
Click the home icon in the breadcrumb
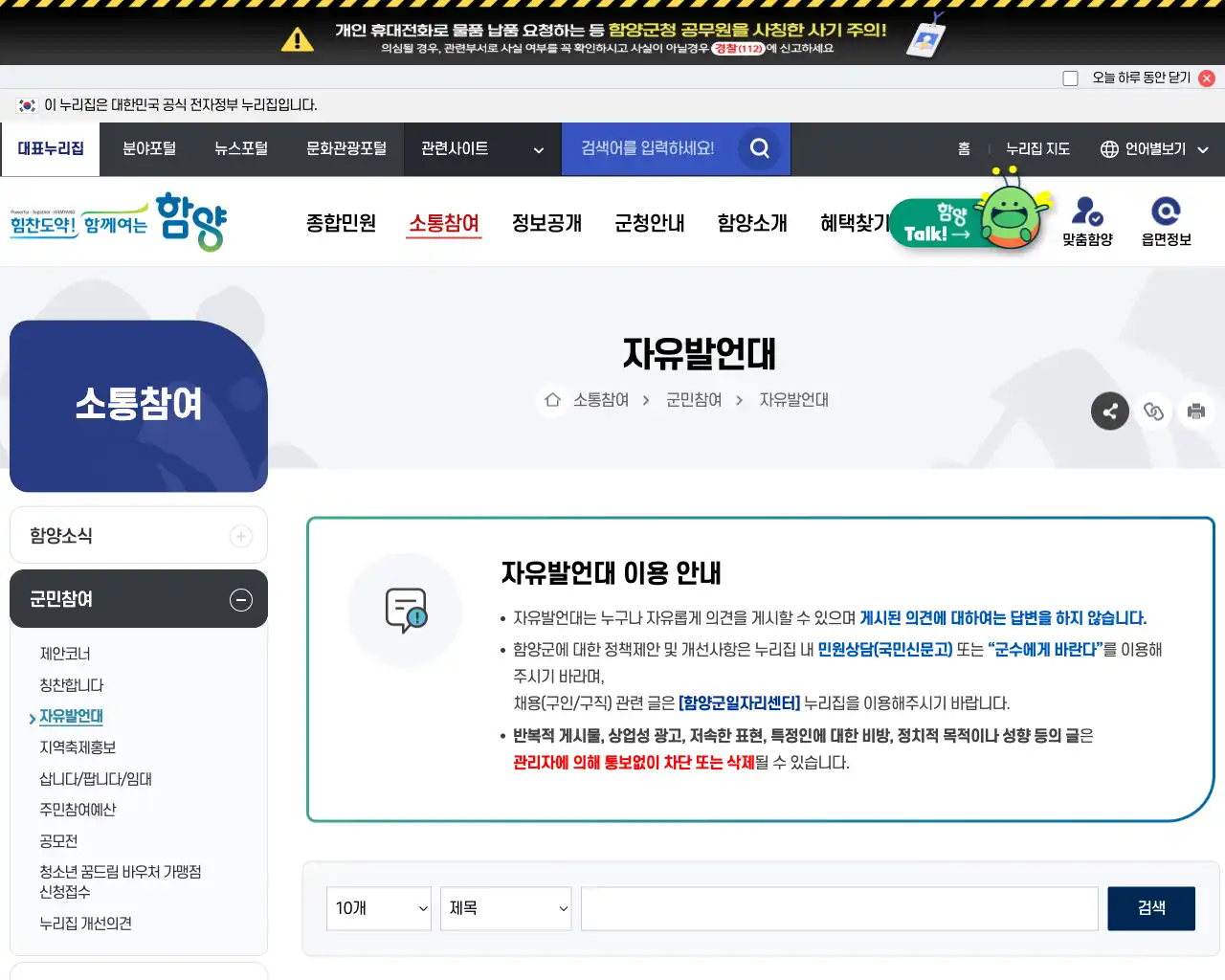click(552, 400)
